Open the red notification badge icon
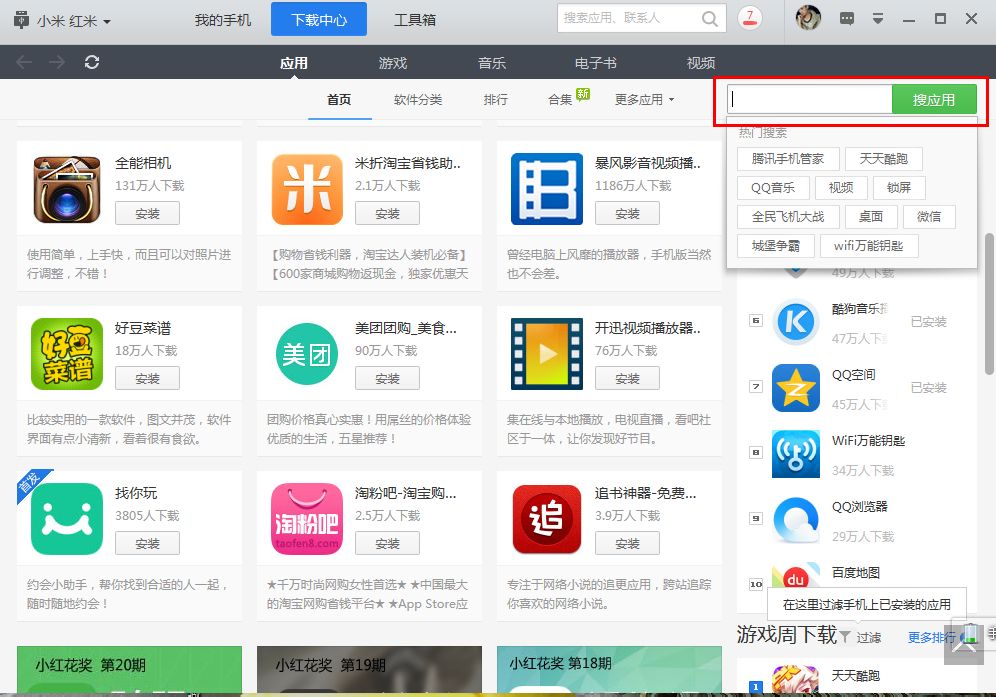Image resolution: width=996 pixels, height=697 pixels. 750,18
